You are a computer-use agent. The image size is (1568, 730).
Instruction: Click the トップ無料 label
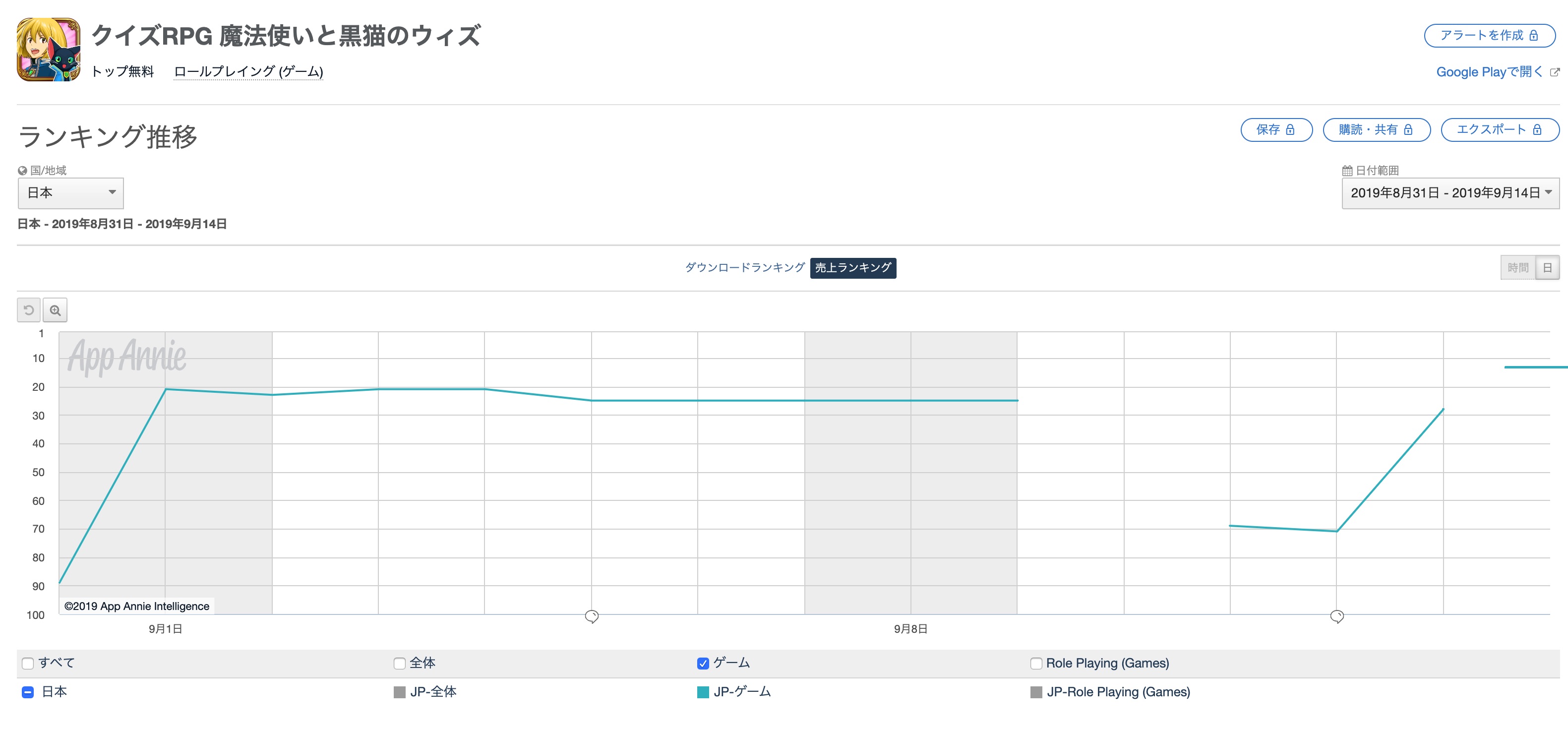[x=122, y=72]
